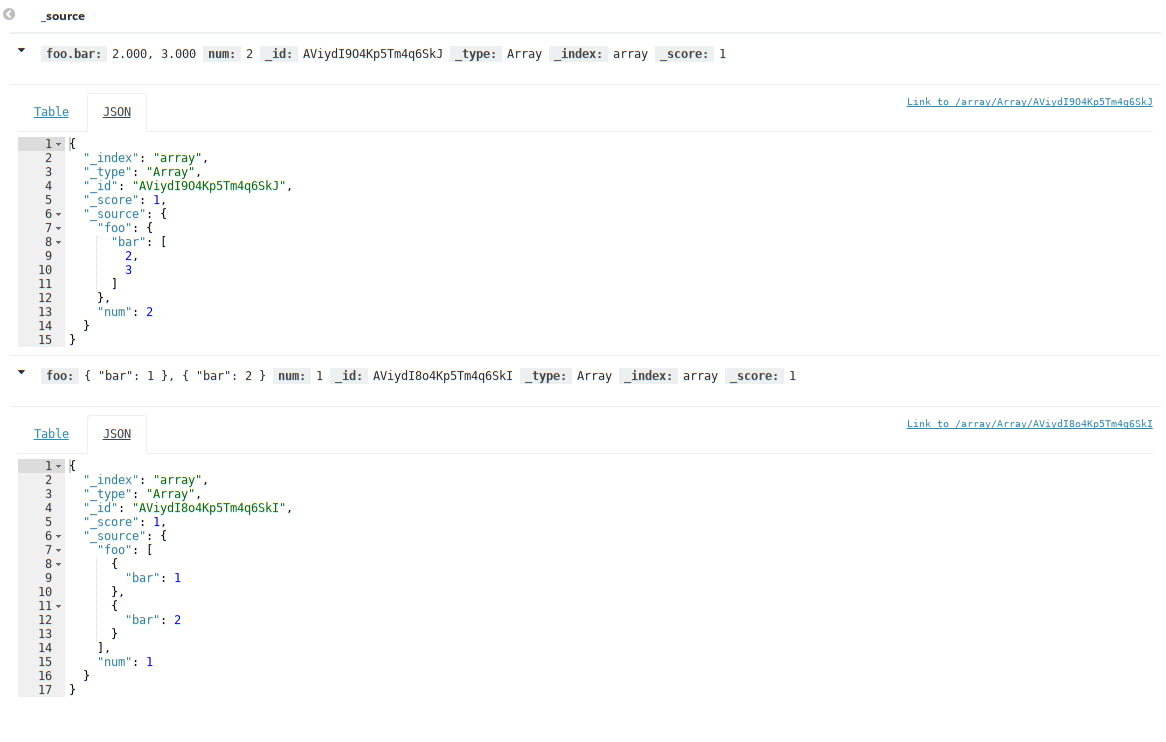The height and width of the screenshot is (742, 1166).
Task: Click "_id": "AViydI8o4Kp5Tm4q6SkI" line in second JSON
Action: (188, 508)
